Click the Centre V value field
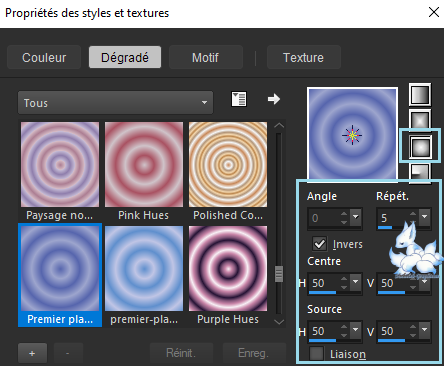 pos(392,283)
